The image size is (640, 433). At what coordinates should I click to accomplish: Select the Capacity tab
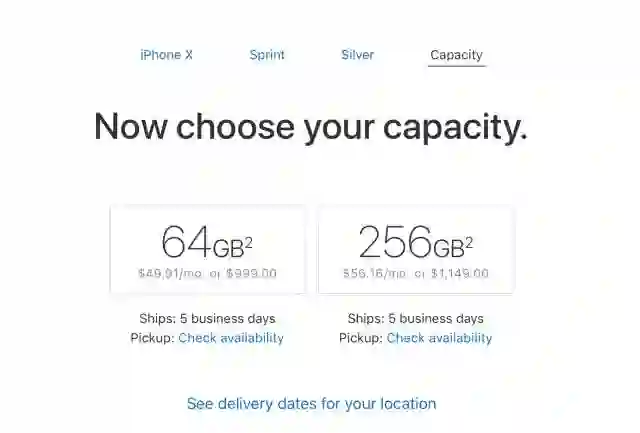coord(456,55)
